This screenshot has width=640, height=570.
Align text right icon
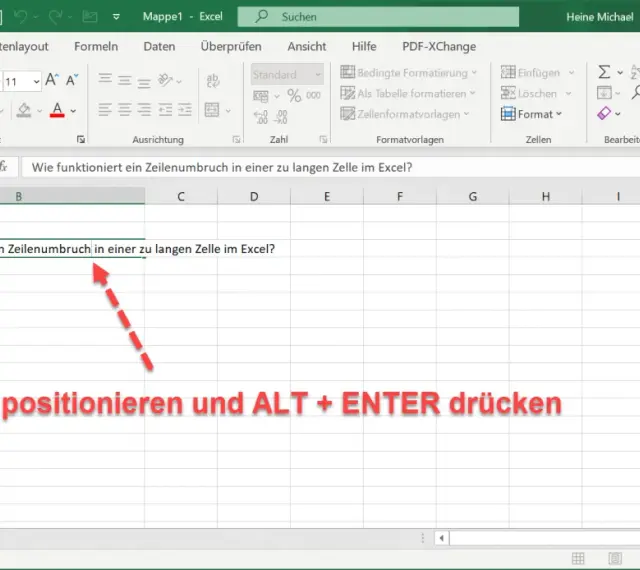(x=144, y=109)
